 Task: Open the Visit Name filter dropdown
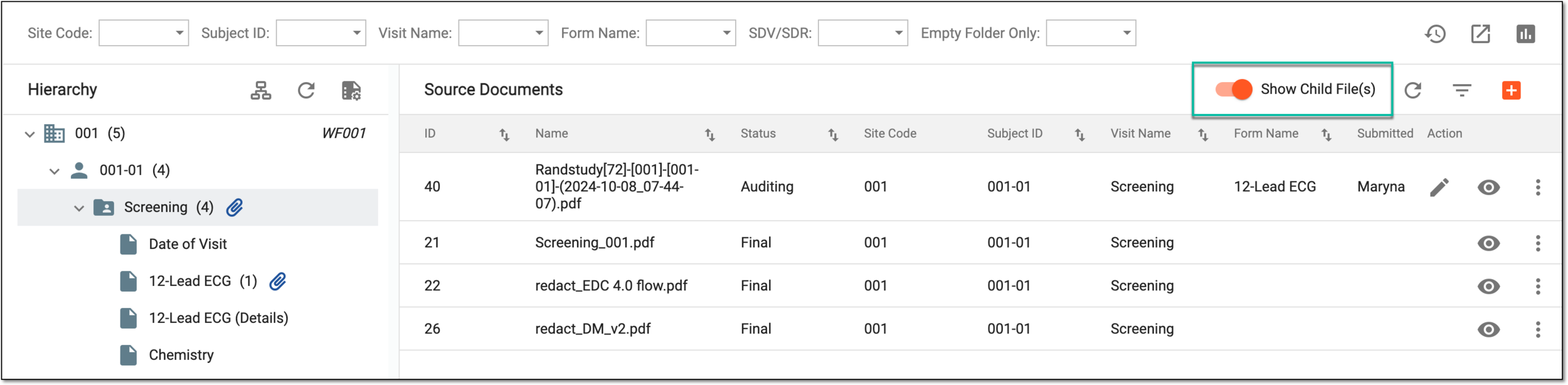pyautogui.click(x=503, y=33)
